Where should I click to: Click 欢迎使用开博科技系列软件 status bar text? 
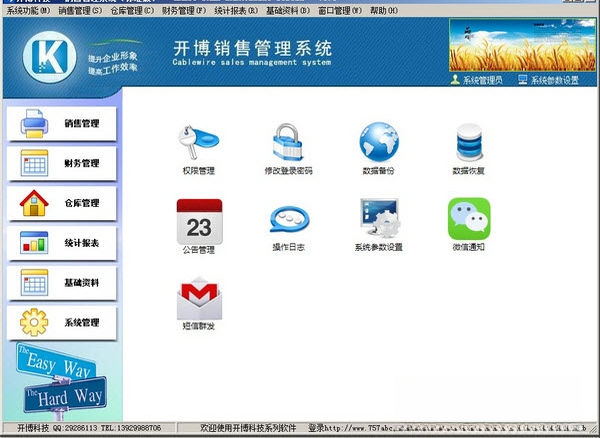coord(248,428)
